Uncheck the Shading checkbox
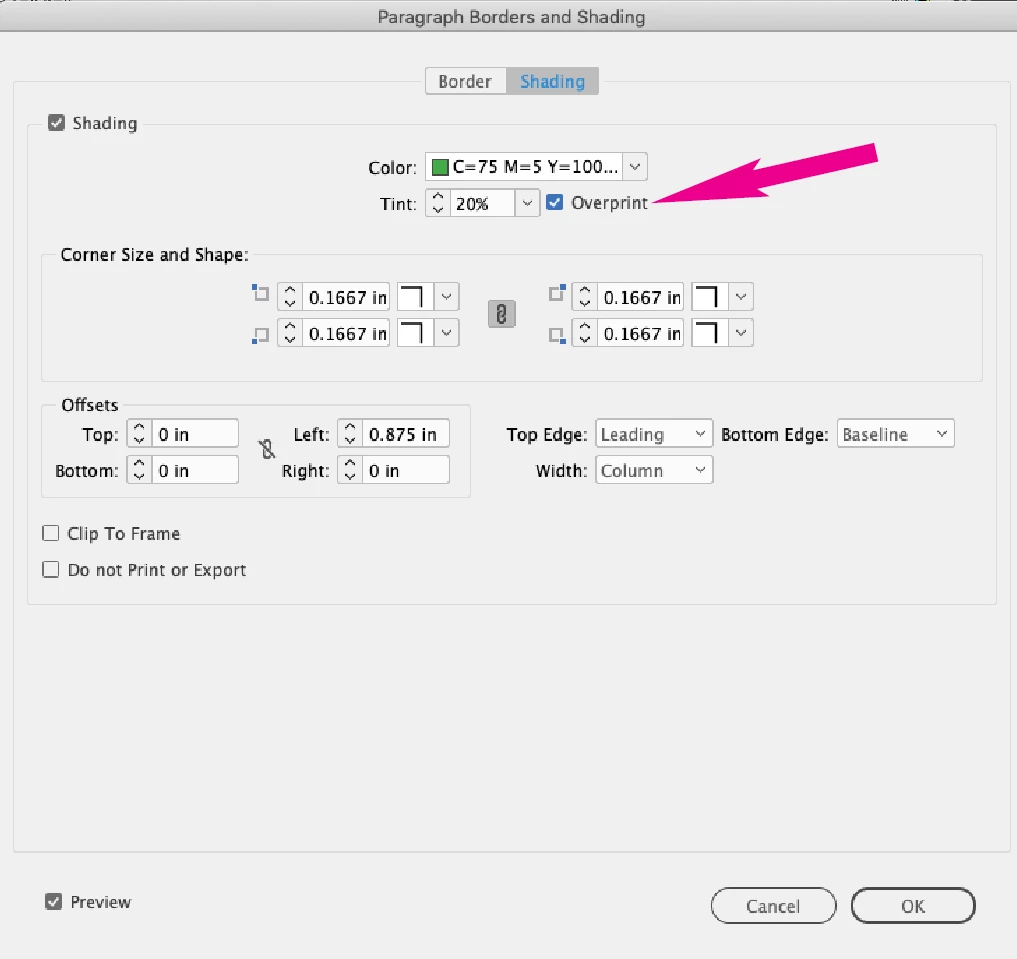The height and width of the screenshot is (959, 1017). pyautogui.click(x=56, y=123)
